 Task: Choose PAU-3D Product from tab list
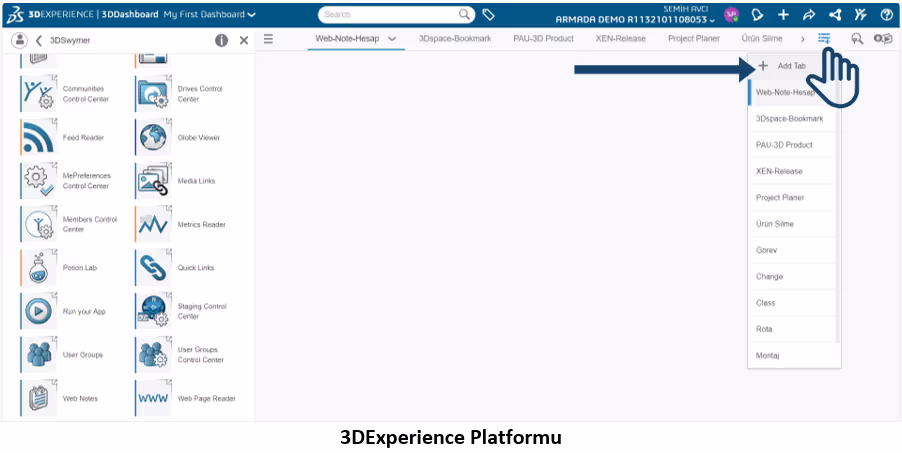point(792,145)
